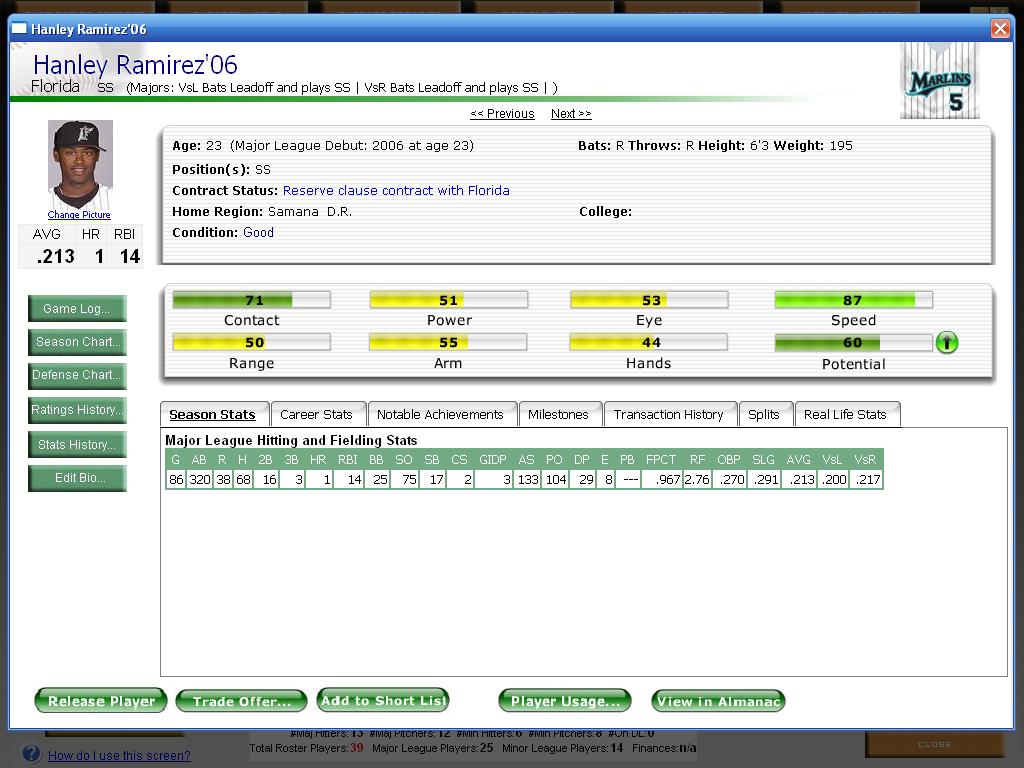This screenshot has height=768, width=1024.
Task: Click the RBI 14 summary value
Action: (x=130, y=257)
